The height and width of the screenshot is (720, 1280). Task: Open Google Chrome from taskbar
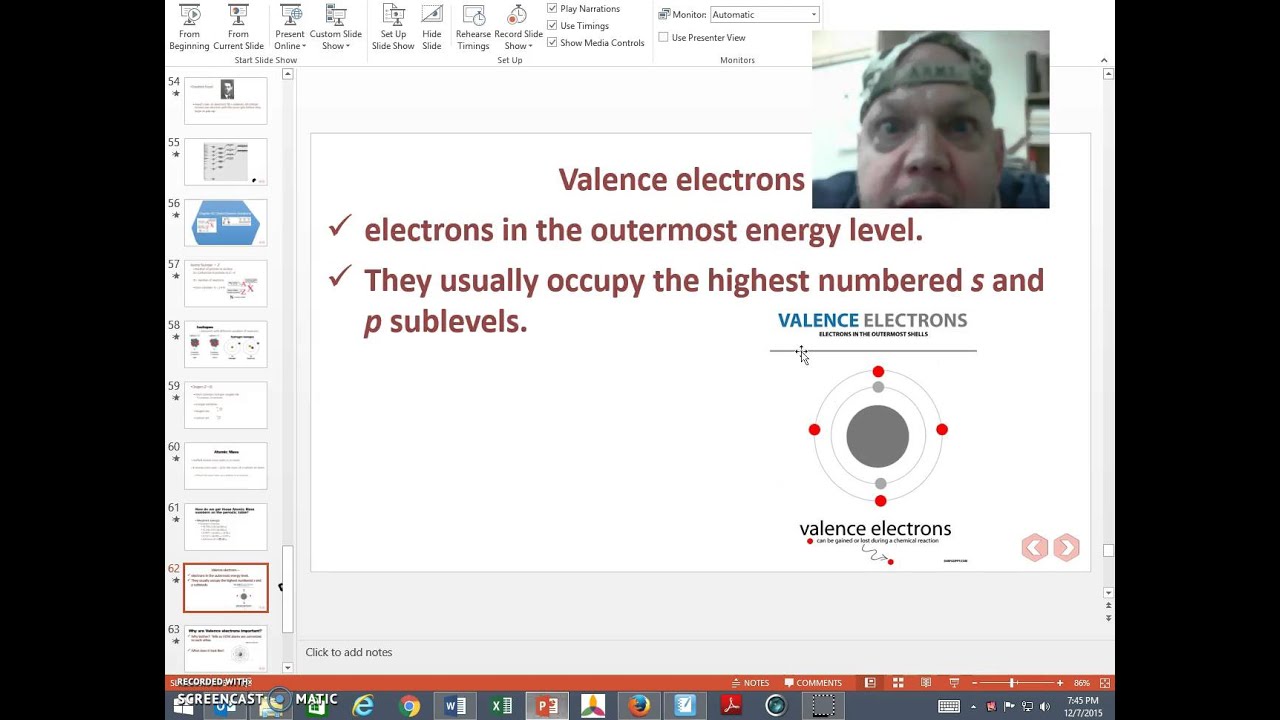[x=409, y=706]
